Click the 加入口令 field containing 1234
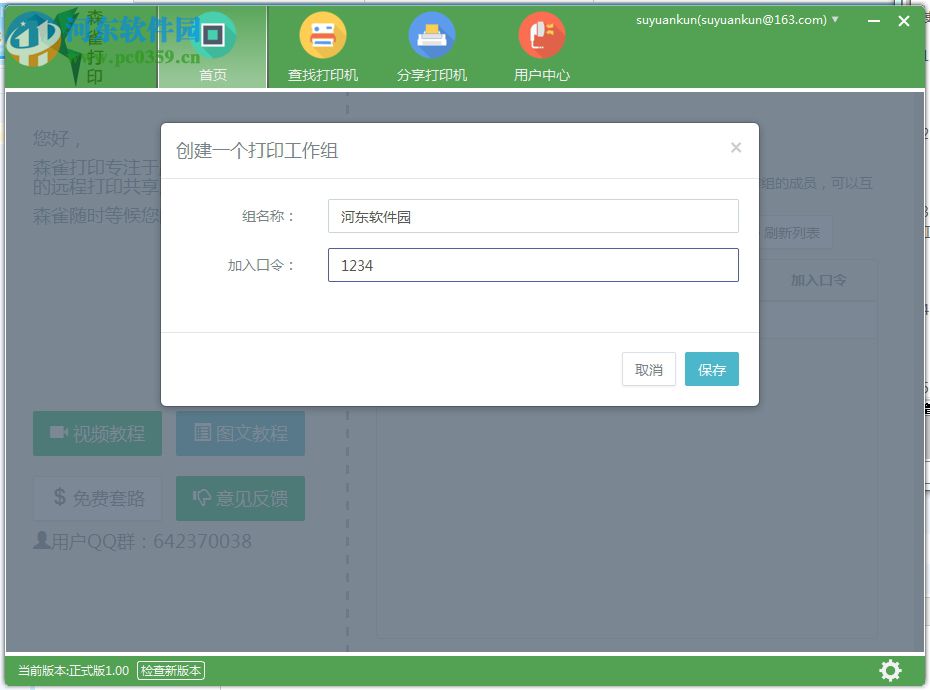 (x=533, y=264)
